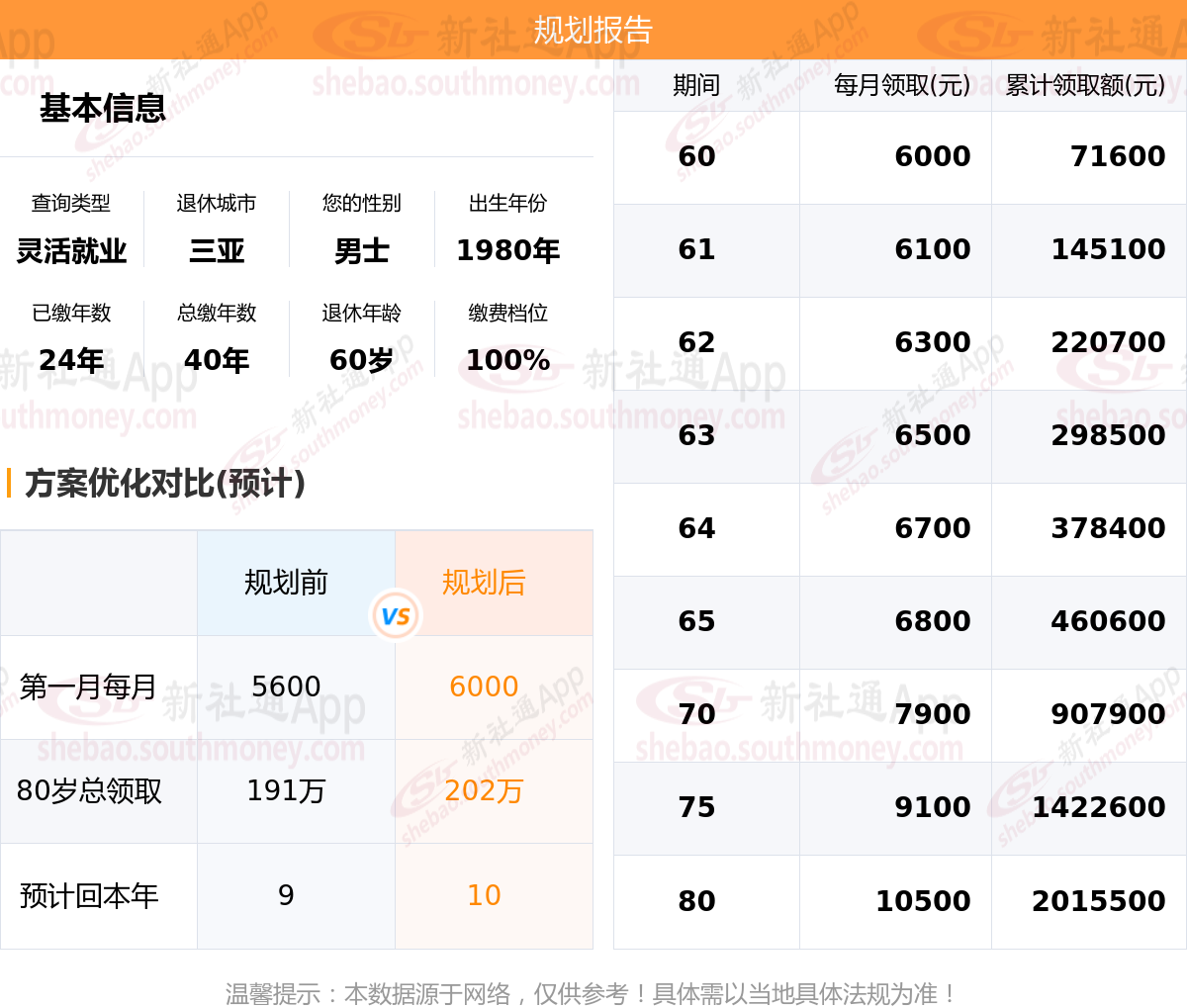Click the 40年 total years value

point(217,360)
